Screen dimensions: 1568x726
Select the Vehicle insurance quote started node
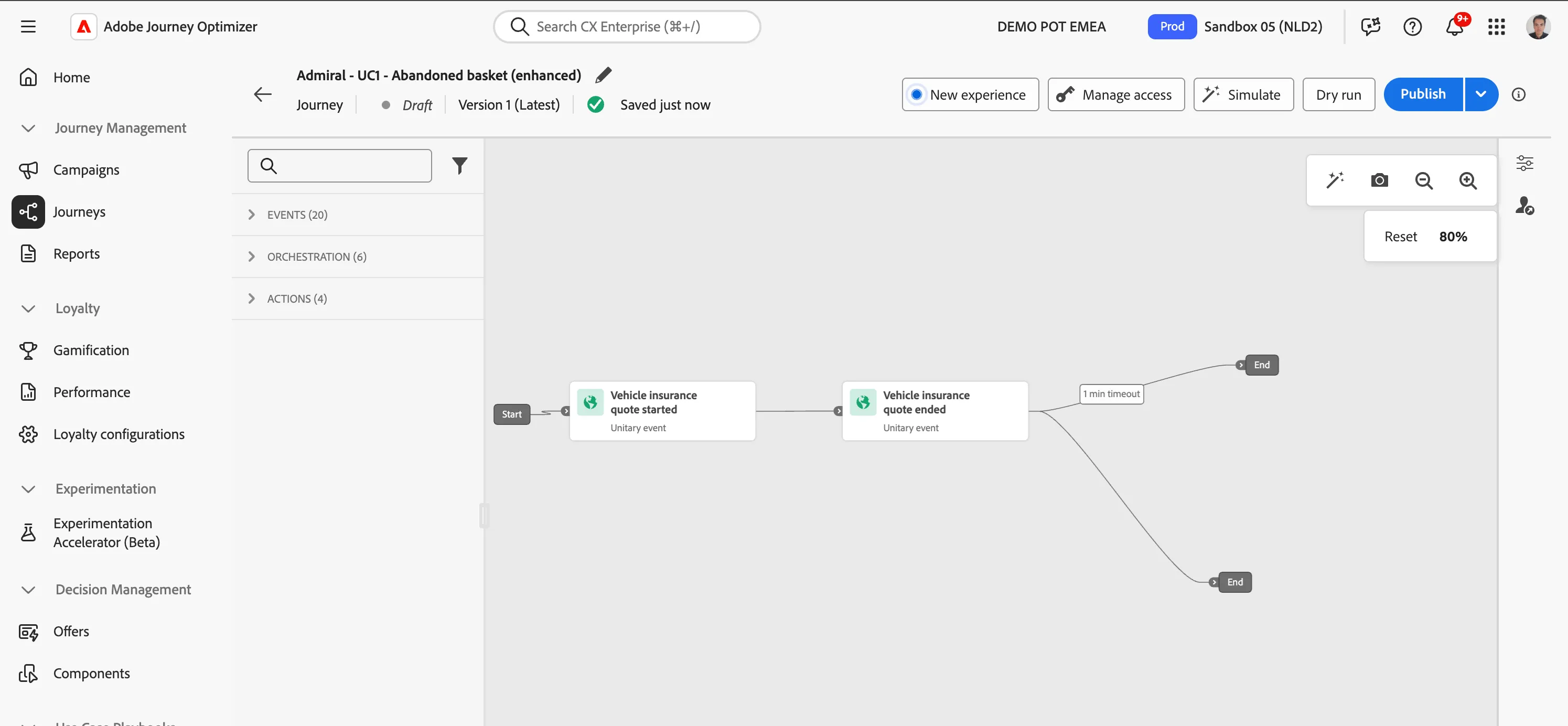[x=662, y=411]
